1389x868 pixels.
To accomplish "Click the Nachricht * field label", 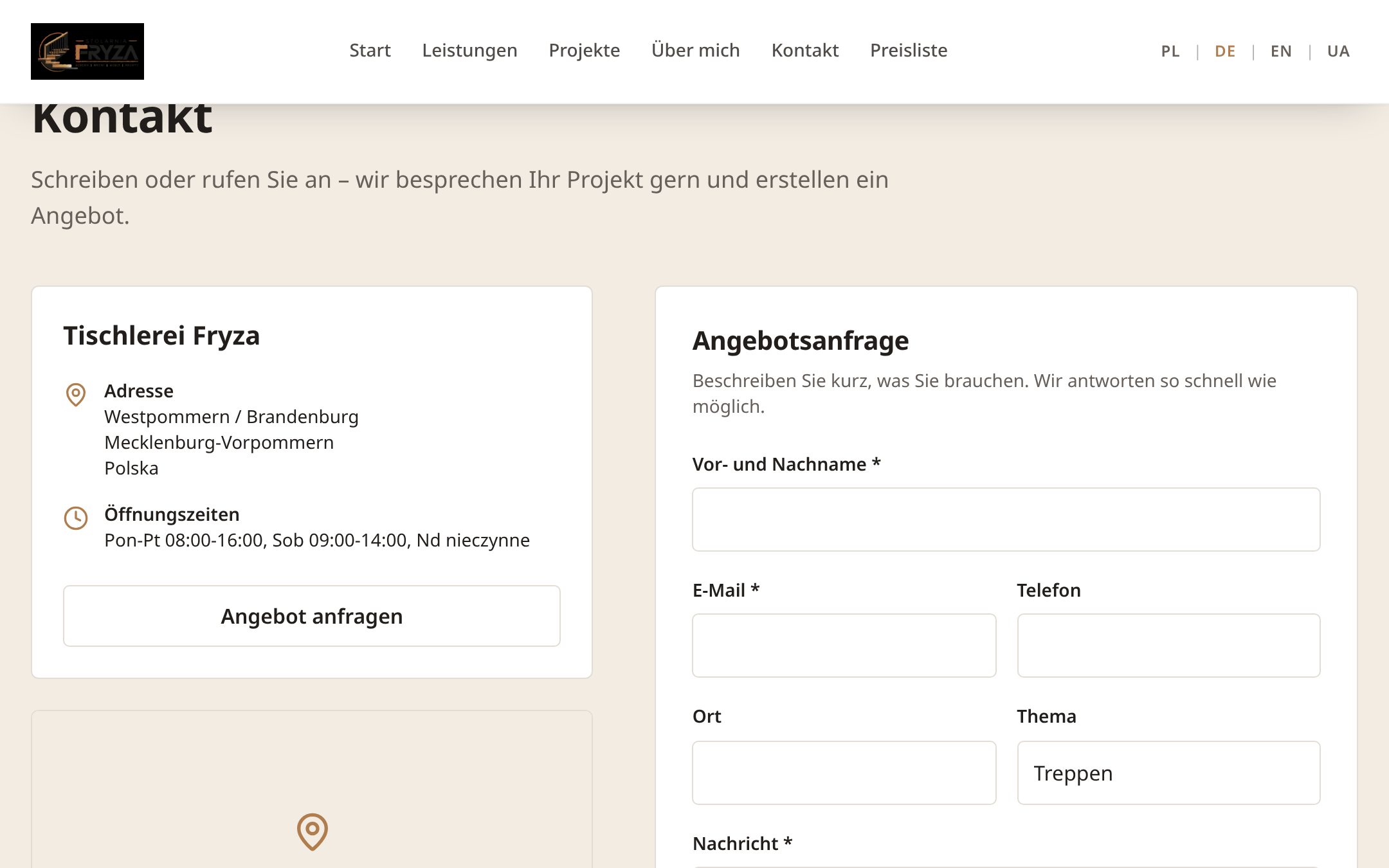I will (x=742, y=844).
